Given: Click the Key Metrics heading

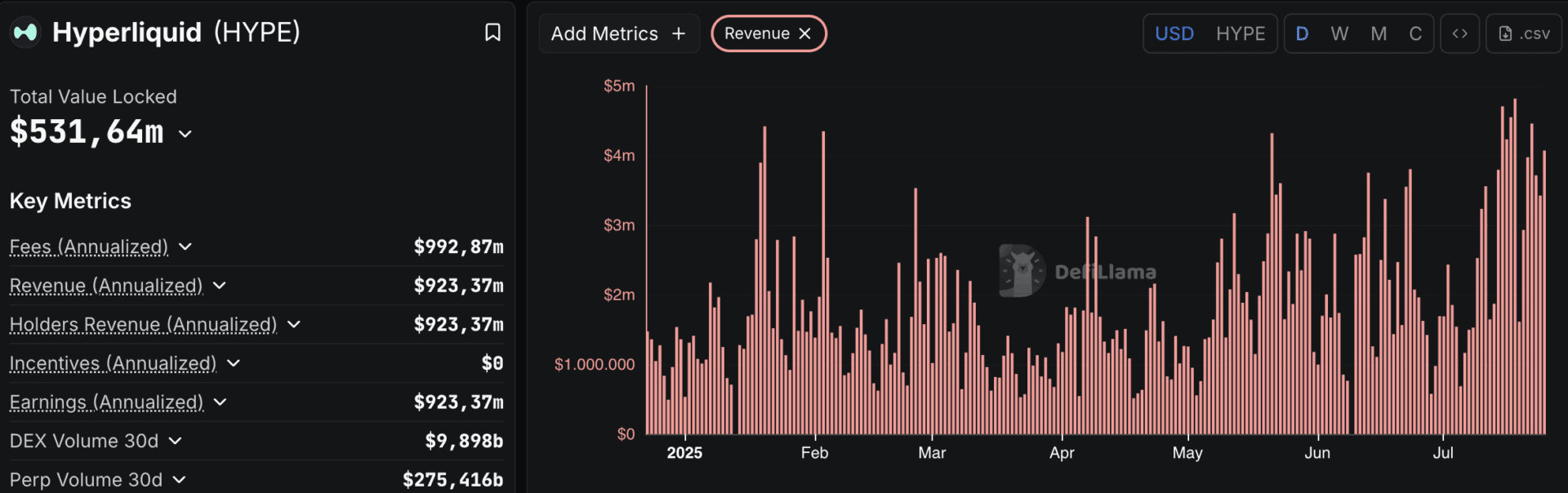Looking at the screenshot, I should click(x=70, y=201).
